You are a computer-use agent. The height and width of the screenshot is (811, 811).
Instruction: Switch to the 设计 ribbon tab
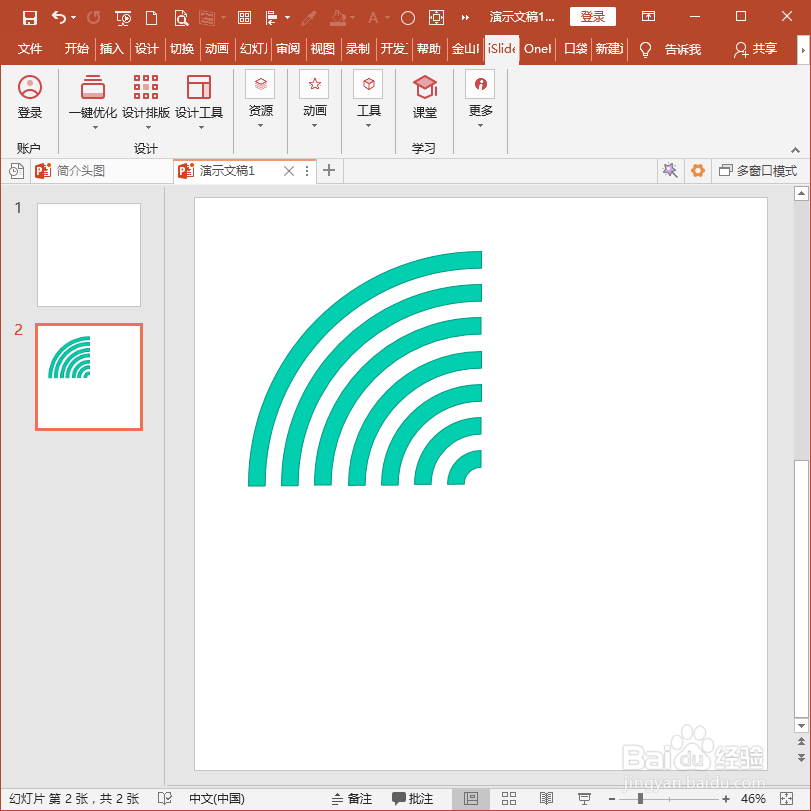(x=146, y=49)
